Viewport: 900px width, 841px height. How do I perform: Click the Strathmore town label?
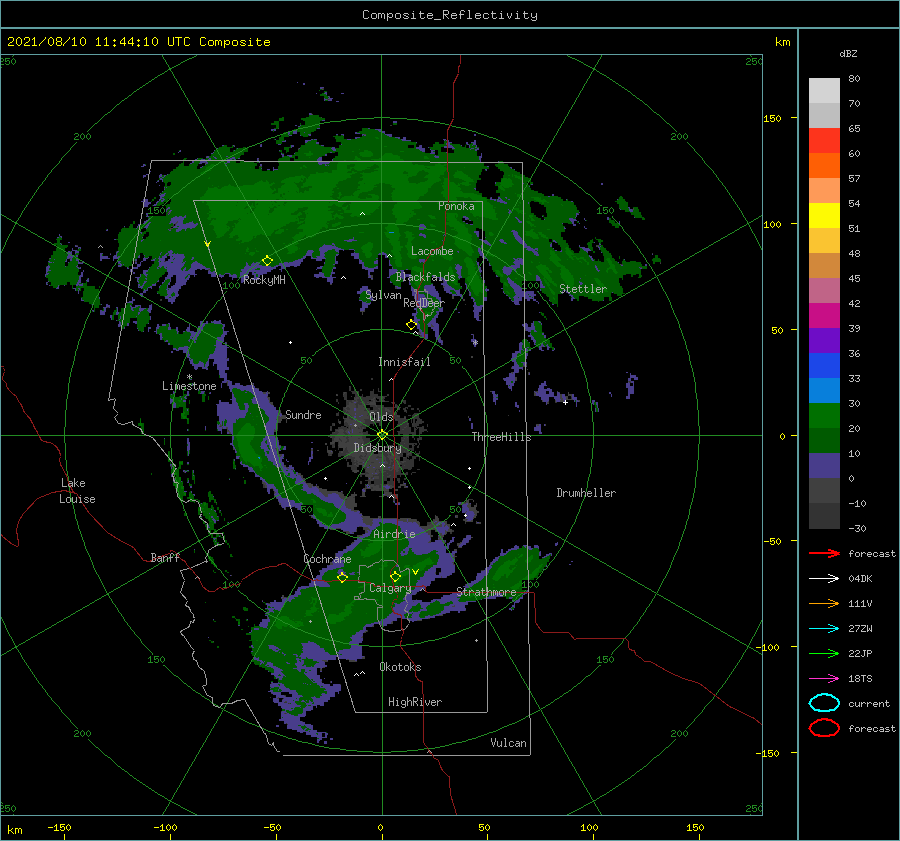tap(486, 592)
